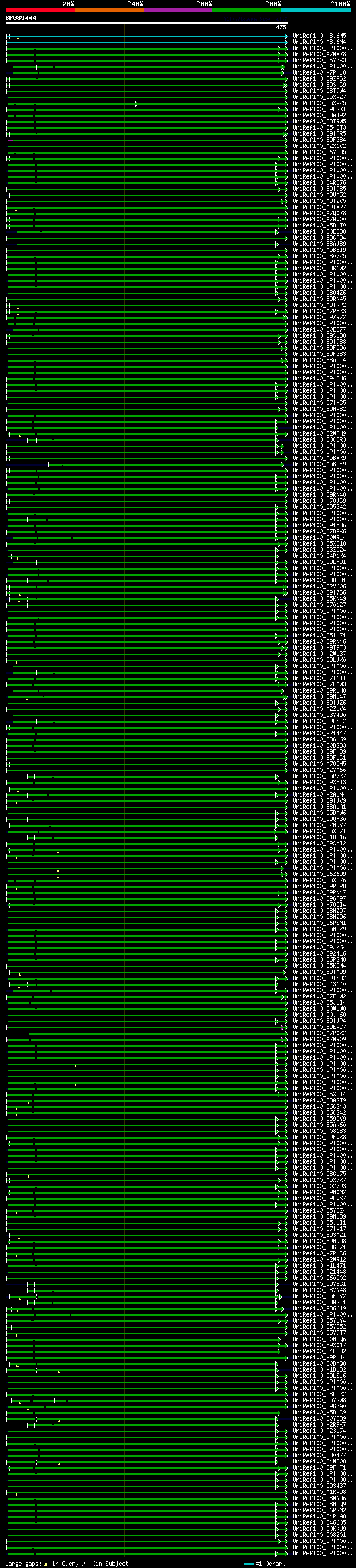Viewport: 356px width, 1568px height.
Task: Click hit label UniRef100_A7RFK3
Action: 319,311
